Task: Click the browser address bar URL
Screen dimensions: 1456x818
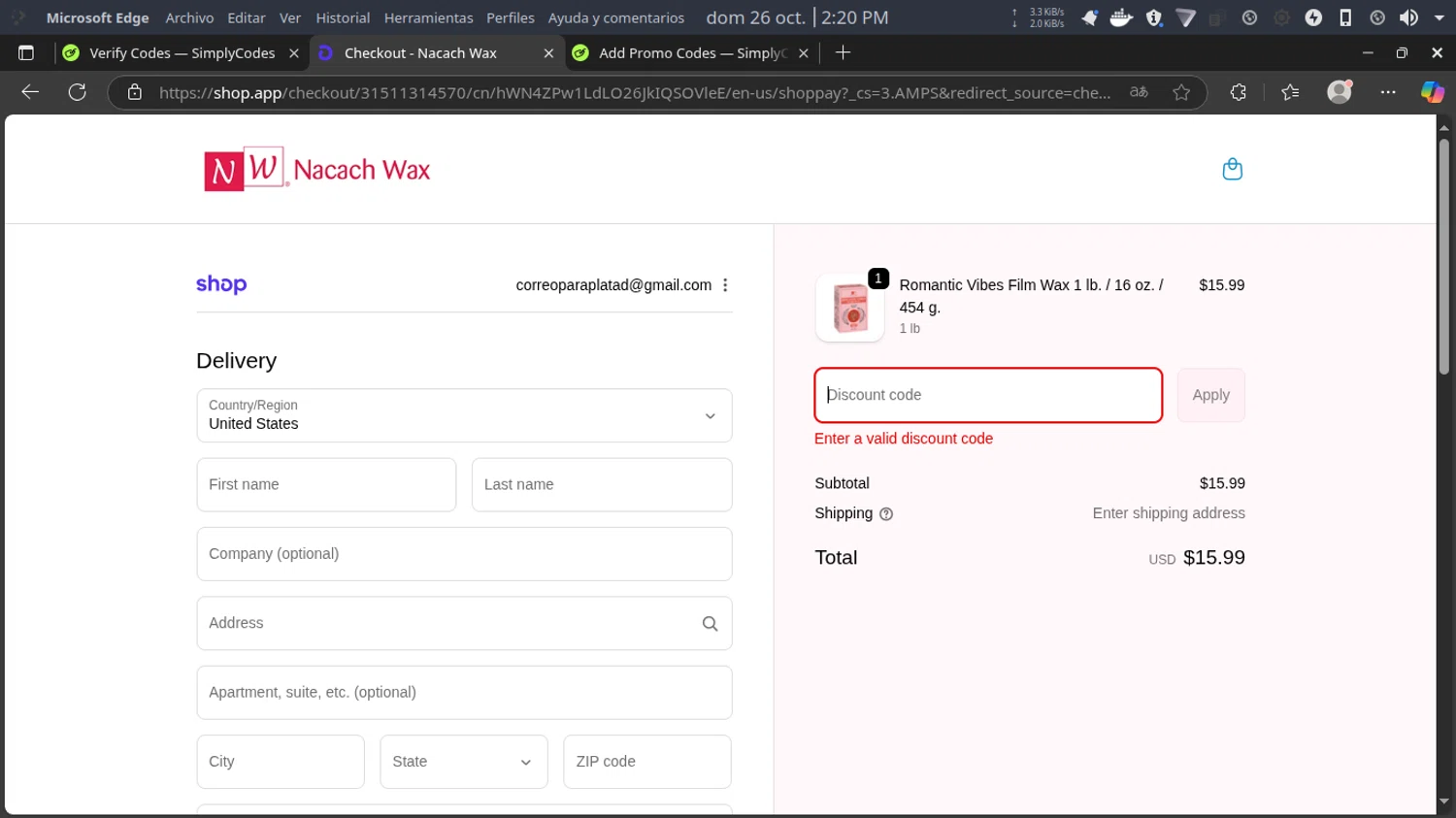Action: tap(635, 92)
